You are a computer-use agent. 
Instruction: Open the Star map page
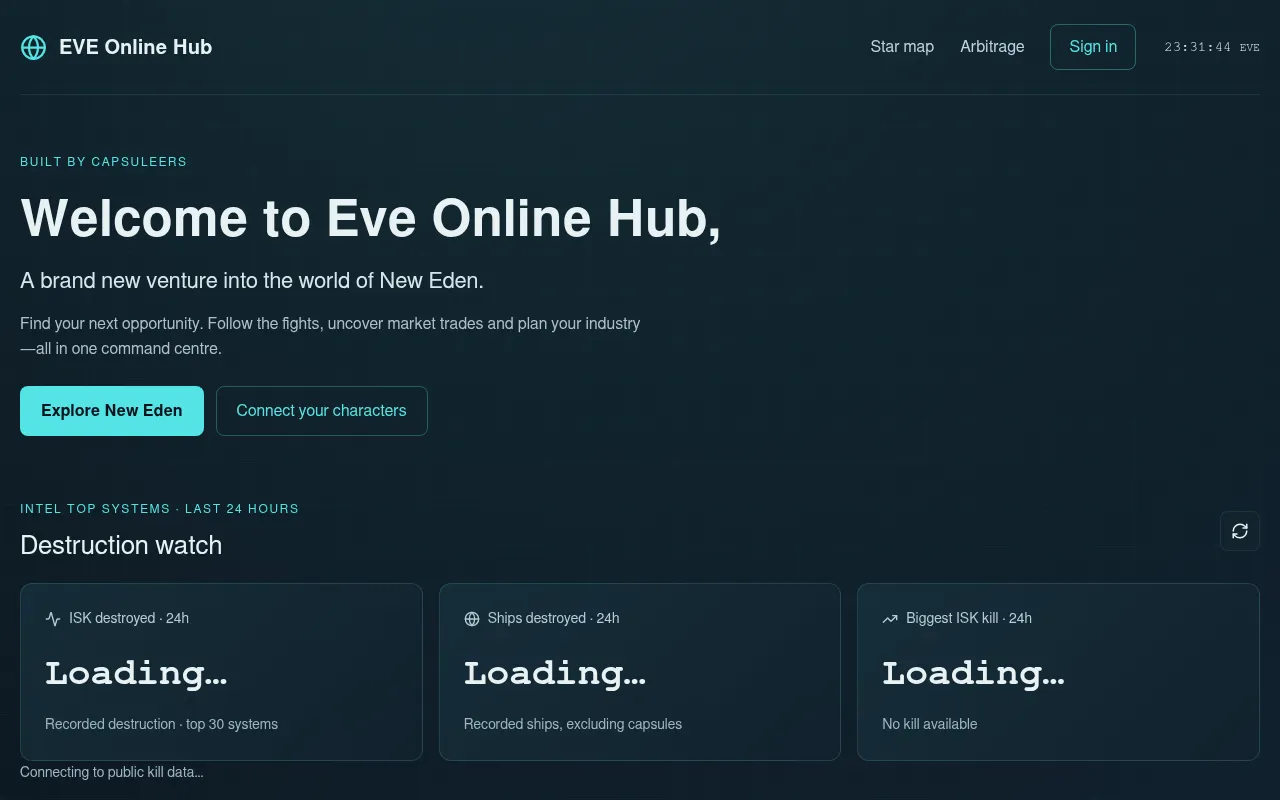tap(902, 47)
